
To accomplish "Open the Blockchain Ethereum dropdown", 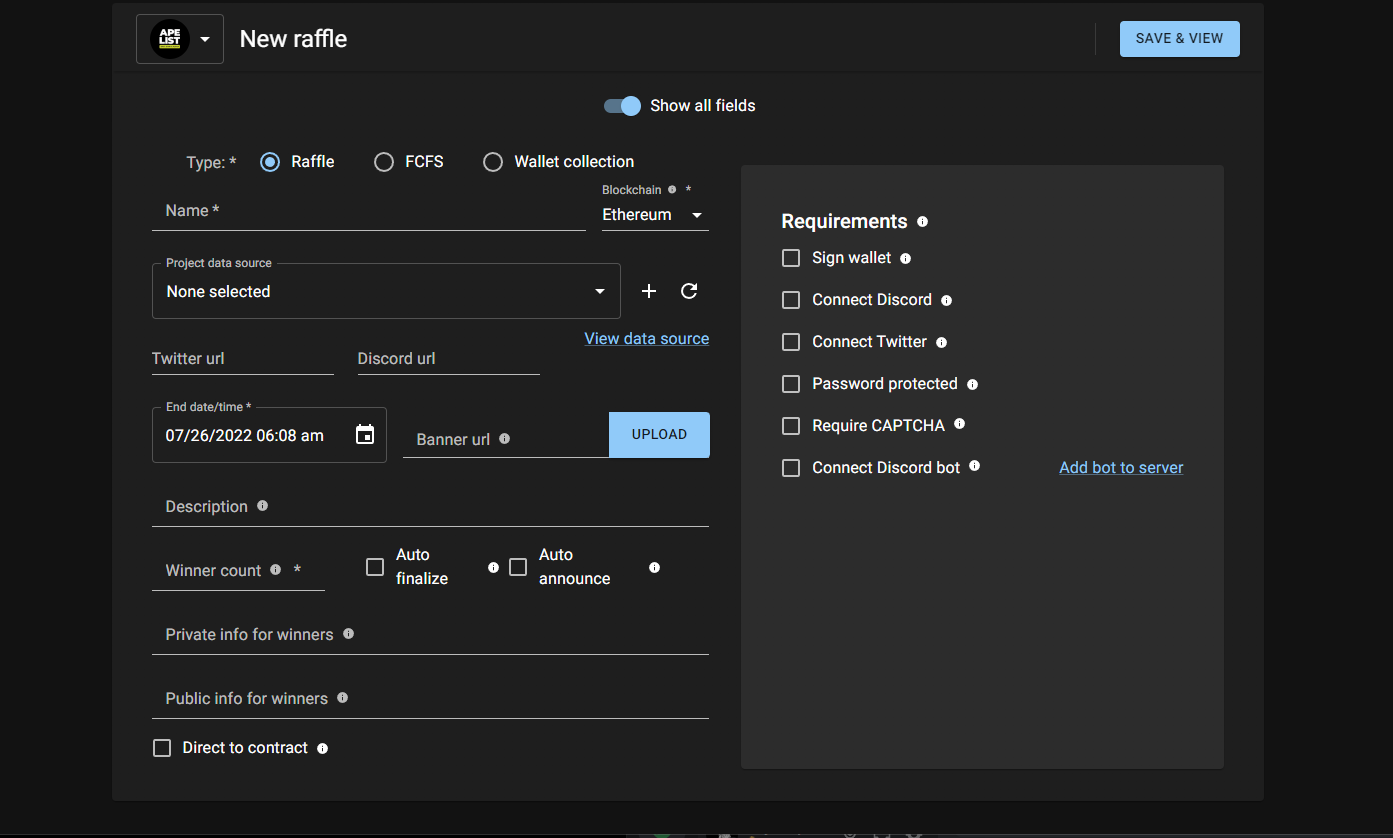I will 654,215.
